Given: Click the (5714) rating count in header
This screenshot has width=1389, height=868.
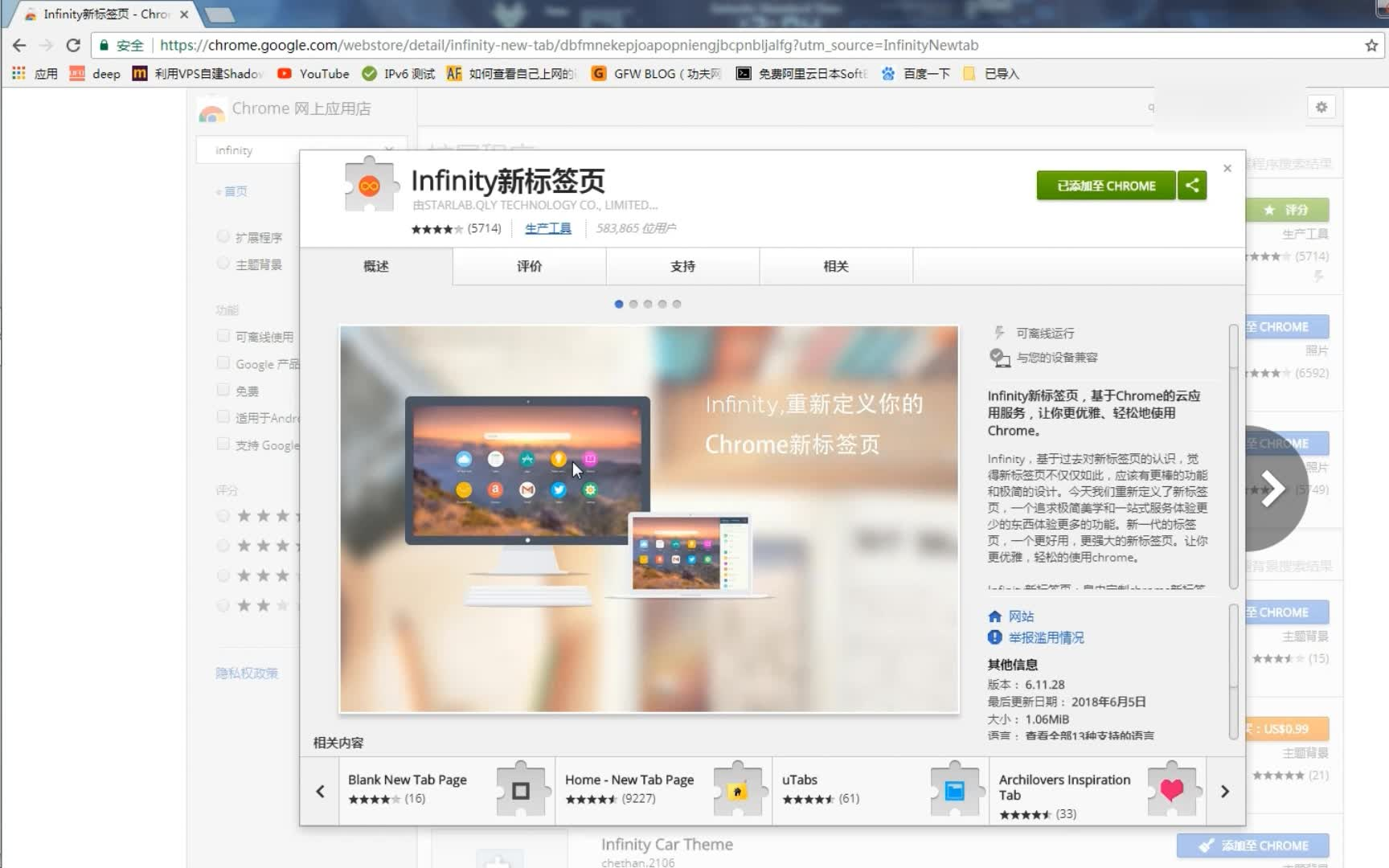Looking at the screenshot, I should 484,228.
